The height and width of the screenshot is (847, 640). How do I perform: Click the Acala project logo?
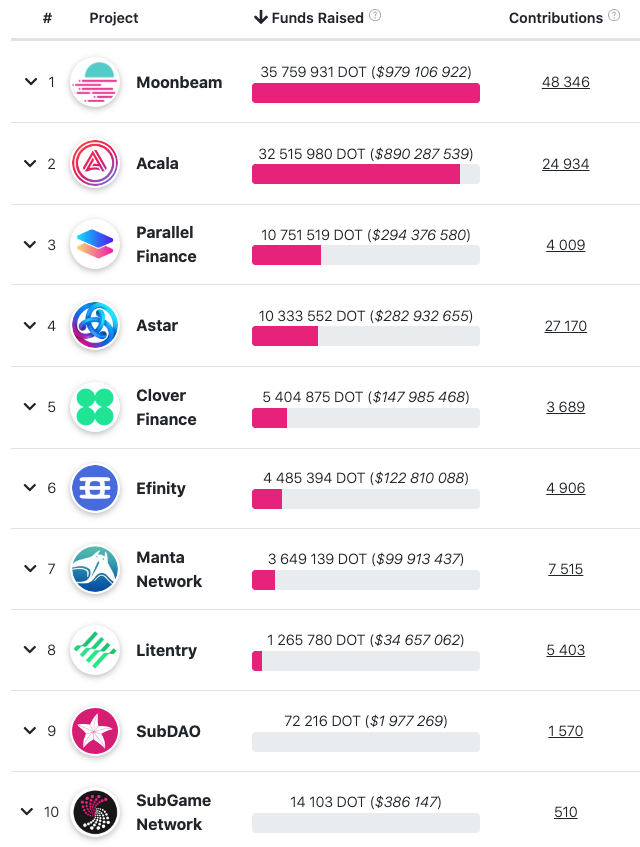point(95,163)
